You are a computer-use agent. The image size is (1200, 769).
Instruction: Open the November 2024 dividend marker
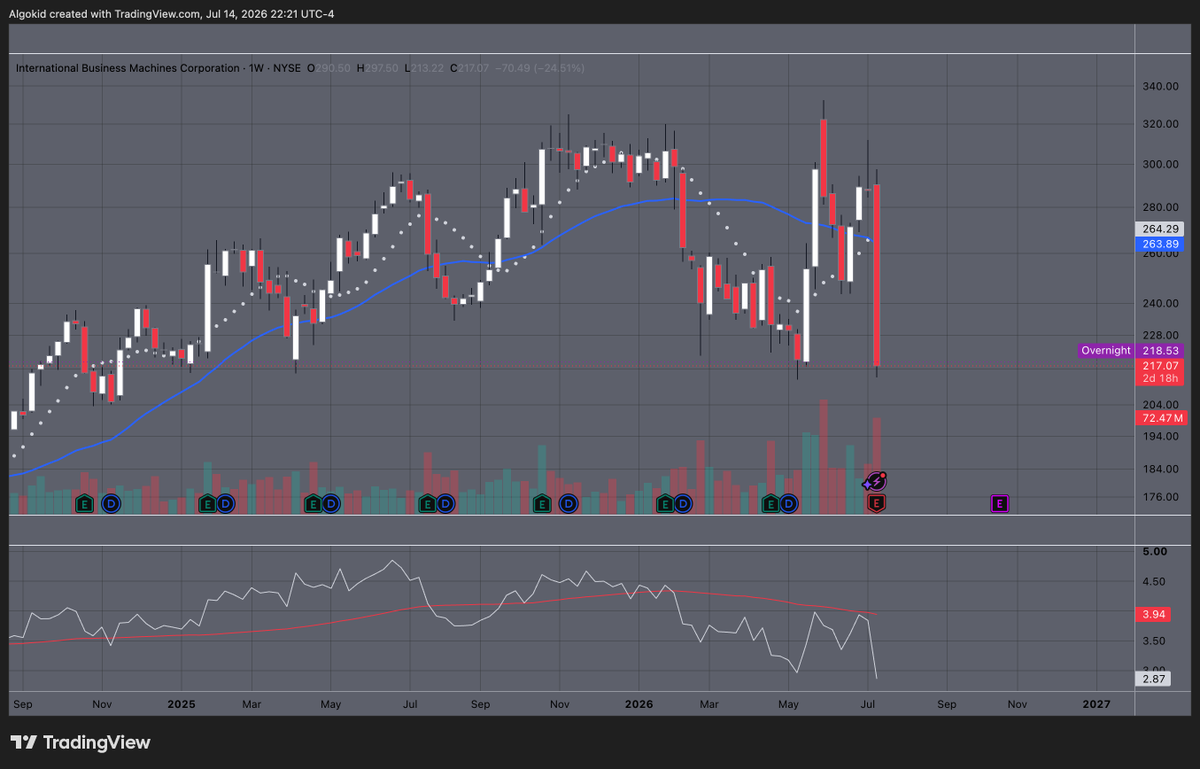coord(109,504)
